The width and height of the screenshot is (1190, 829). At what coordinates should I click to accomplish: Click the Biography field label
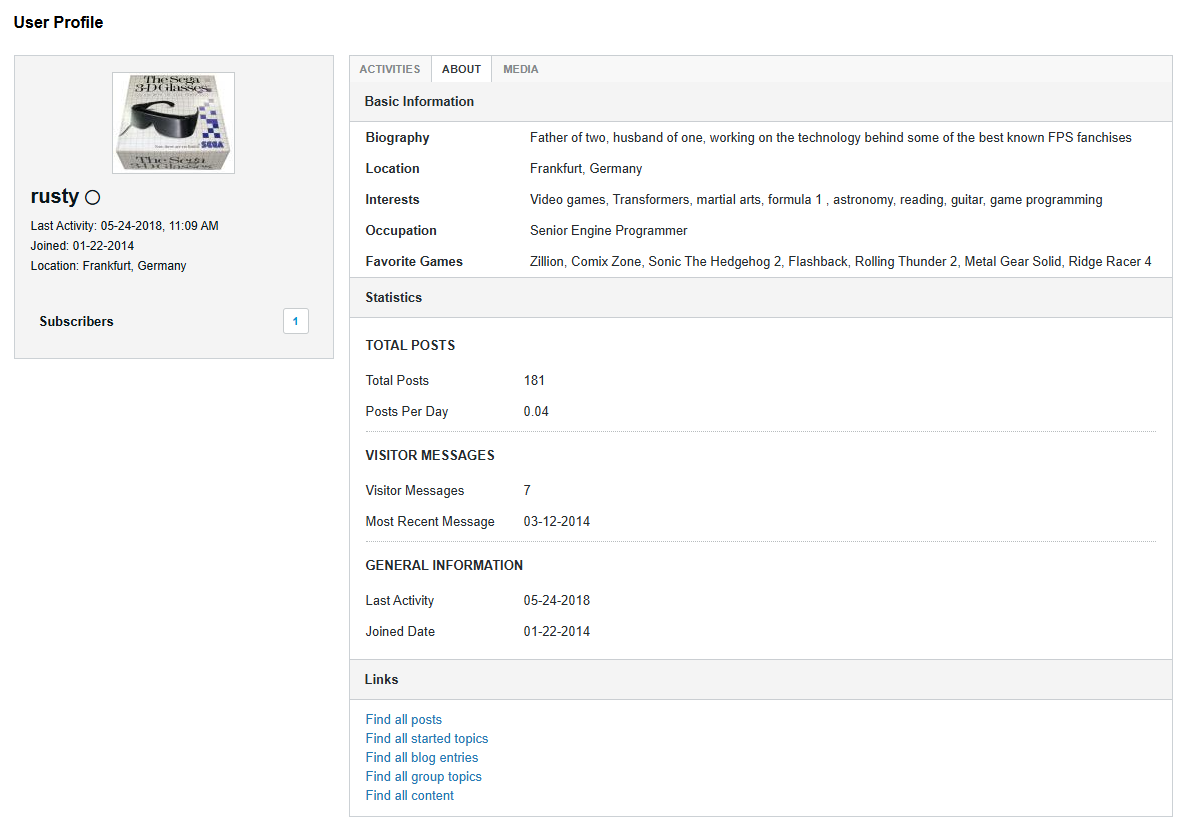point(397,137)
